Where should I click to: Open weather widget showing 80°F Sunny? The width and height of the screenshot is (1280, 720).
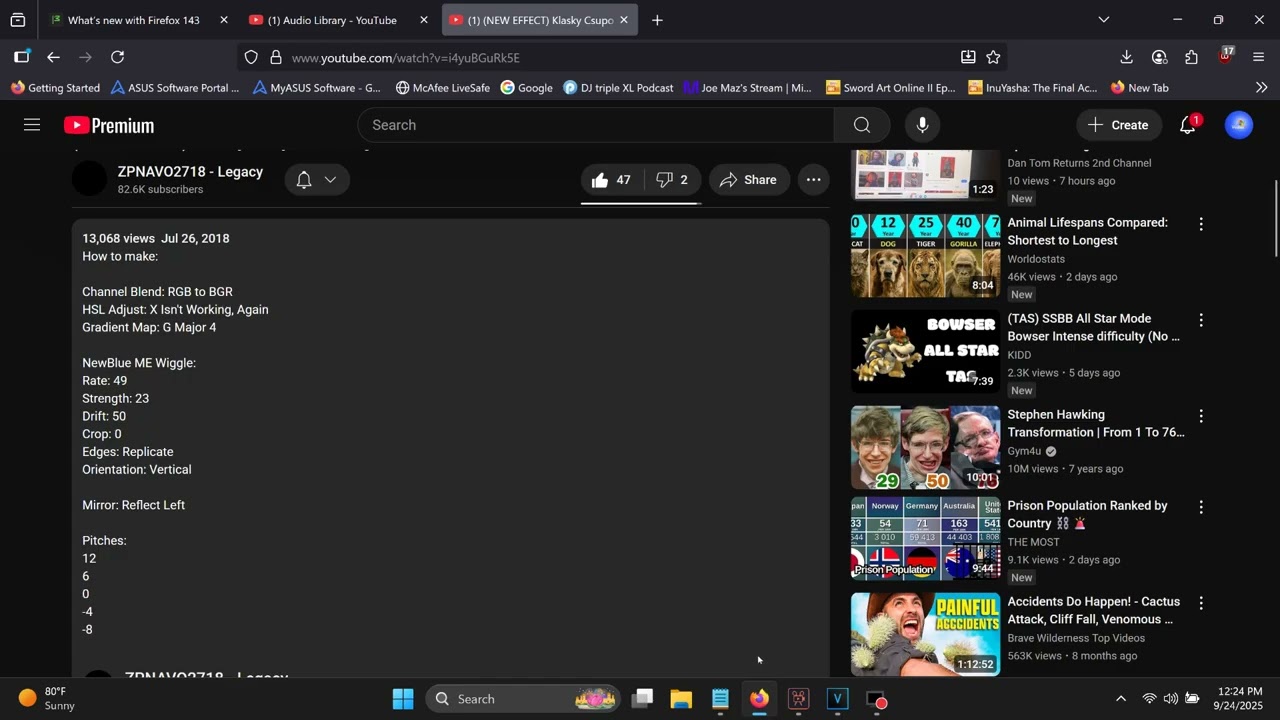coord(47,698)
